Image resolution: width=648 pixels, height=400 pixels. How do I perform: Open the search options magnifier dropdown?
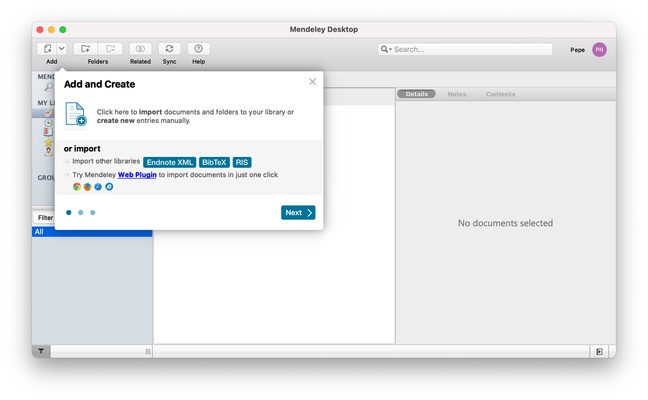[386, 49]
